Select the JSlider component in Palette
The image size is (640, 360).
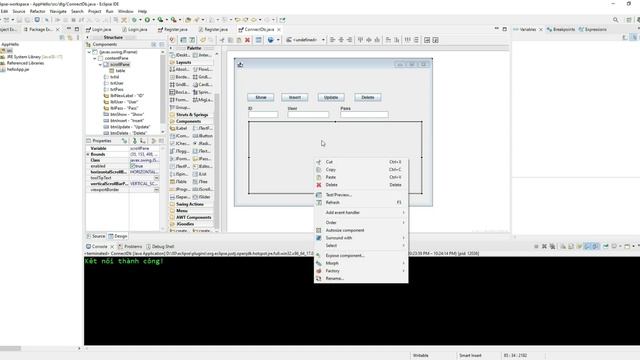pos(202,197)
